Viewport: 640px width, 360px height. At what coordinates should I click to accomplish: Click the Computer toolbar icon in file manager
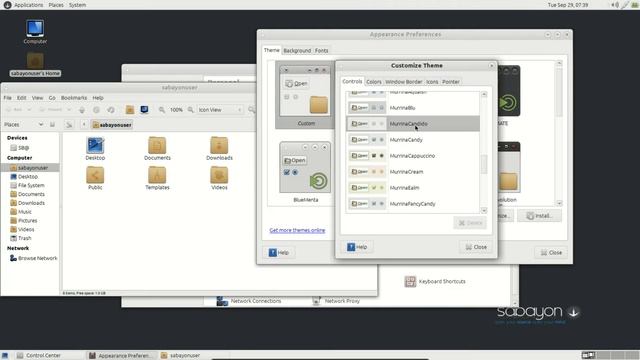(x=144, y=109)
